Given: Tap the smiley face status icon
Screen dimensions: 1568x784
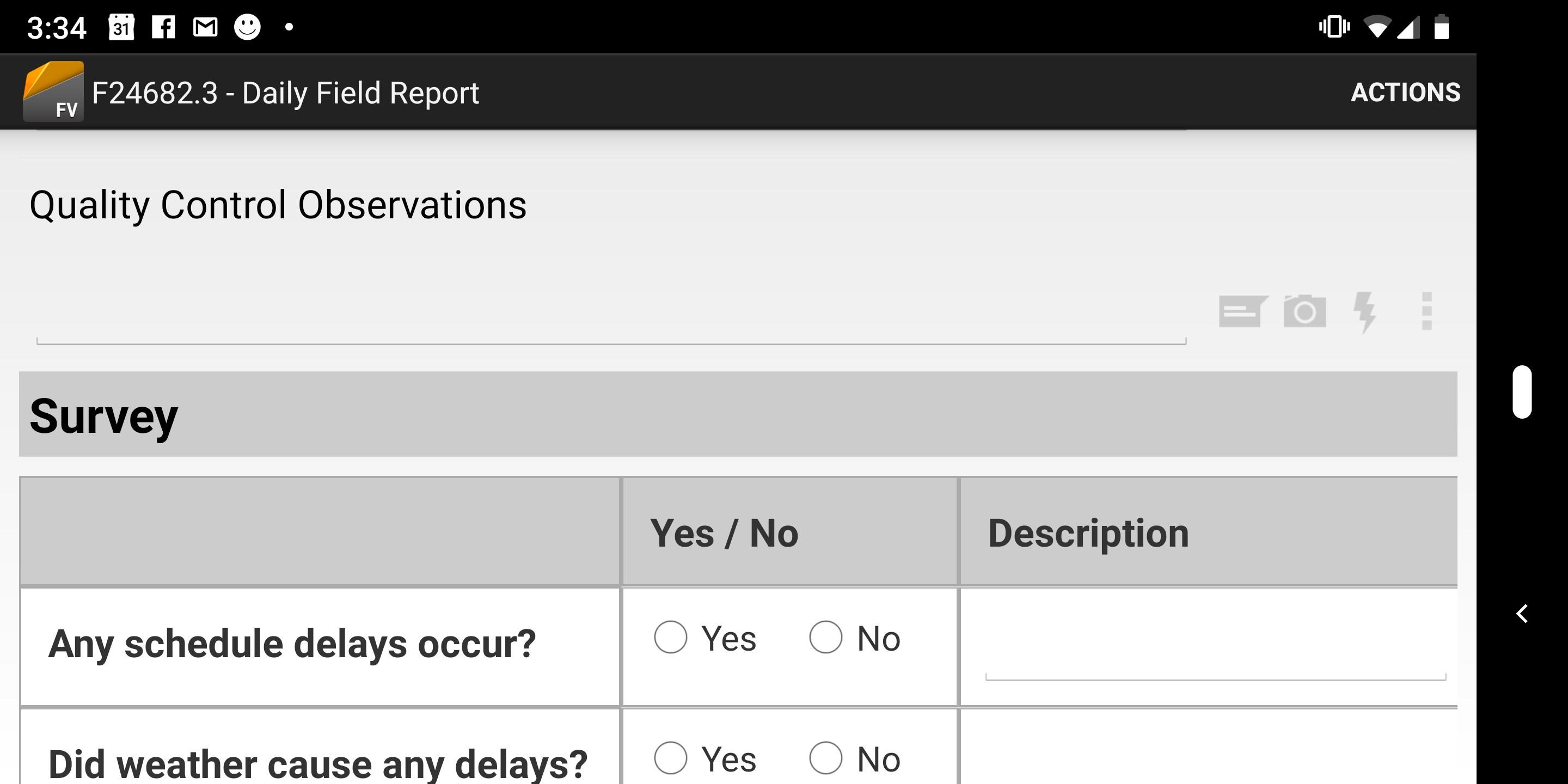Looking at the screenshot, I should tap(247, 27).
